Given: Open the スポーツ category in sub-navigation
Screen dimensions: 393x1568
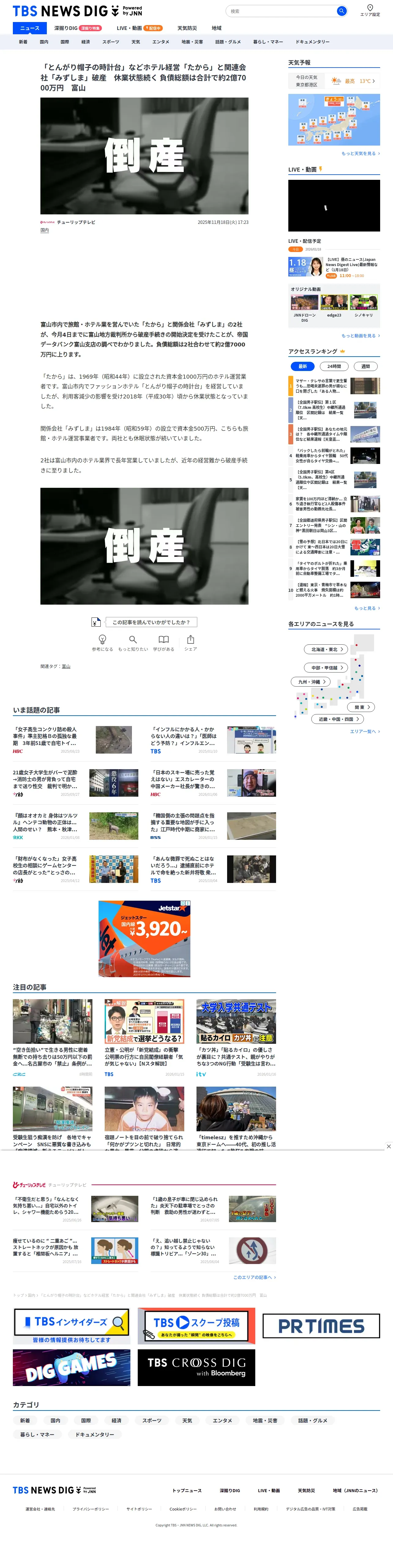Looking at the screenshot, I should [111, 42].
